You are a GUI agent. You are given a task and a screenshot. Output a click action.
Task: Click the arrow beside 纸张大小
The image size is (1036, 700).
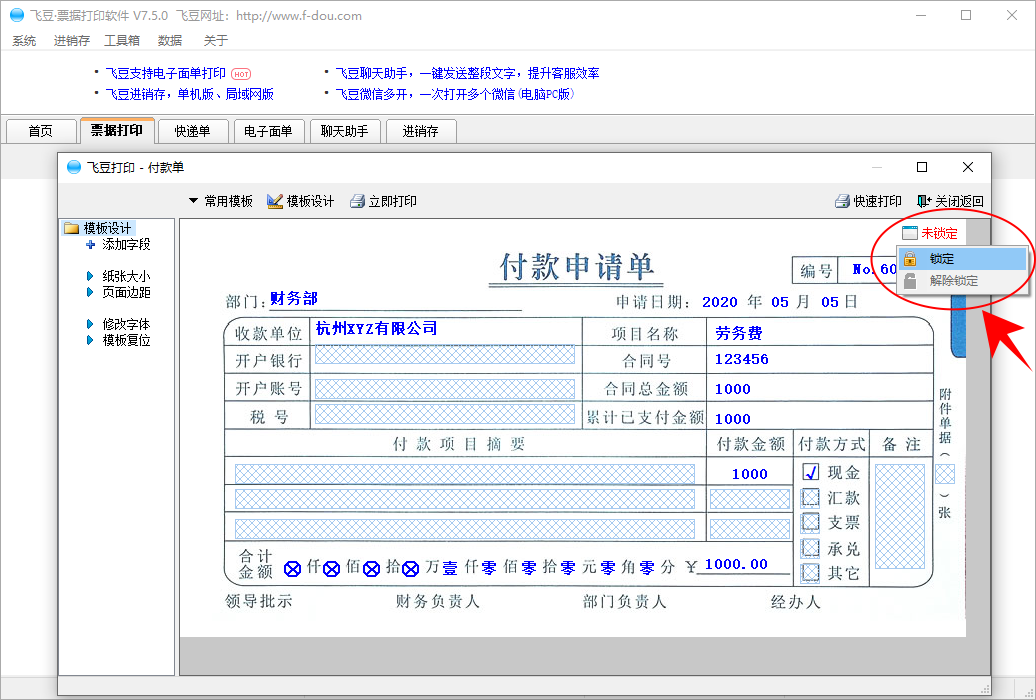pyautogui.click(x=90, y=276)
